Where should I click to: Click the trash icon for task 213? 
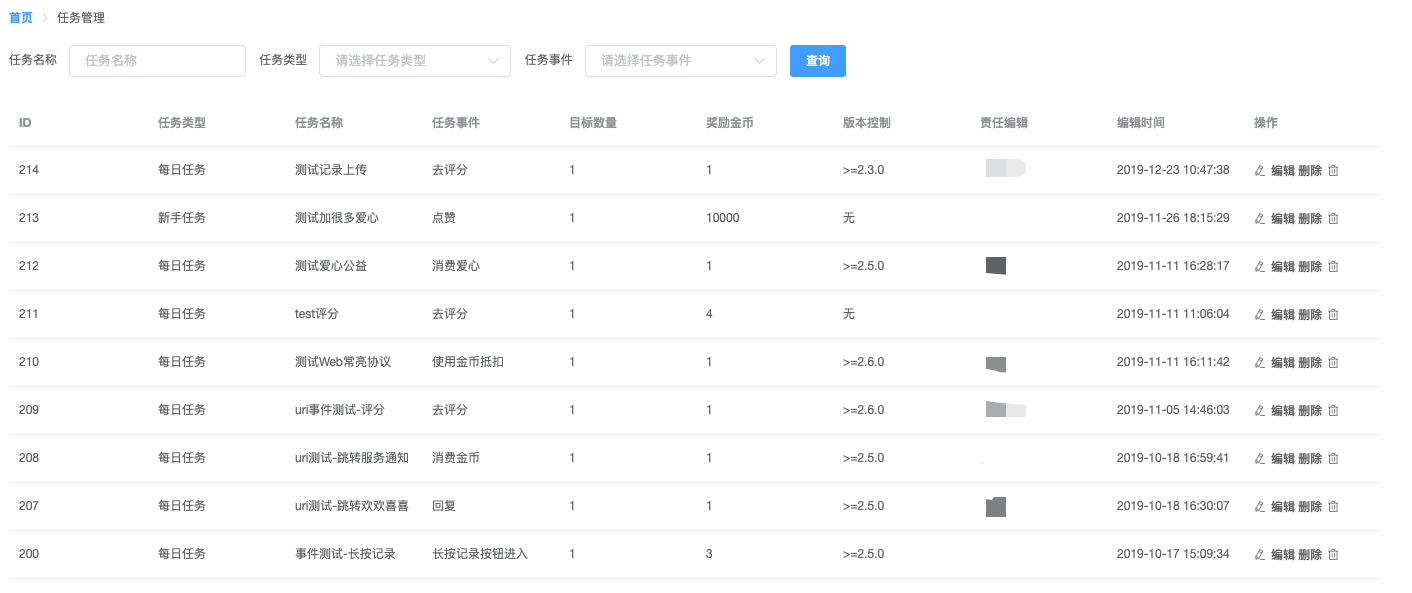[1333, 219]
